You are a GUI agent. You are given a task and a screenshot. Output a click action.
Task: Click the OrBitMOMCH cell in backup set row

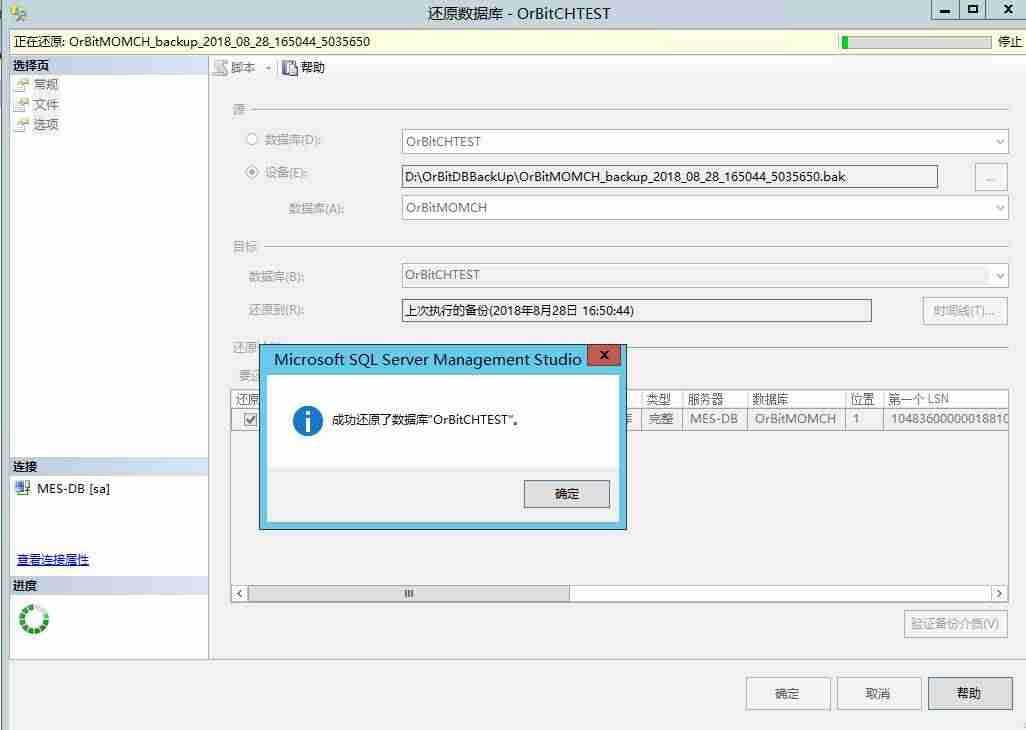(796, 419)
